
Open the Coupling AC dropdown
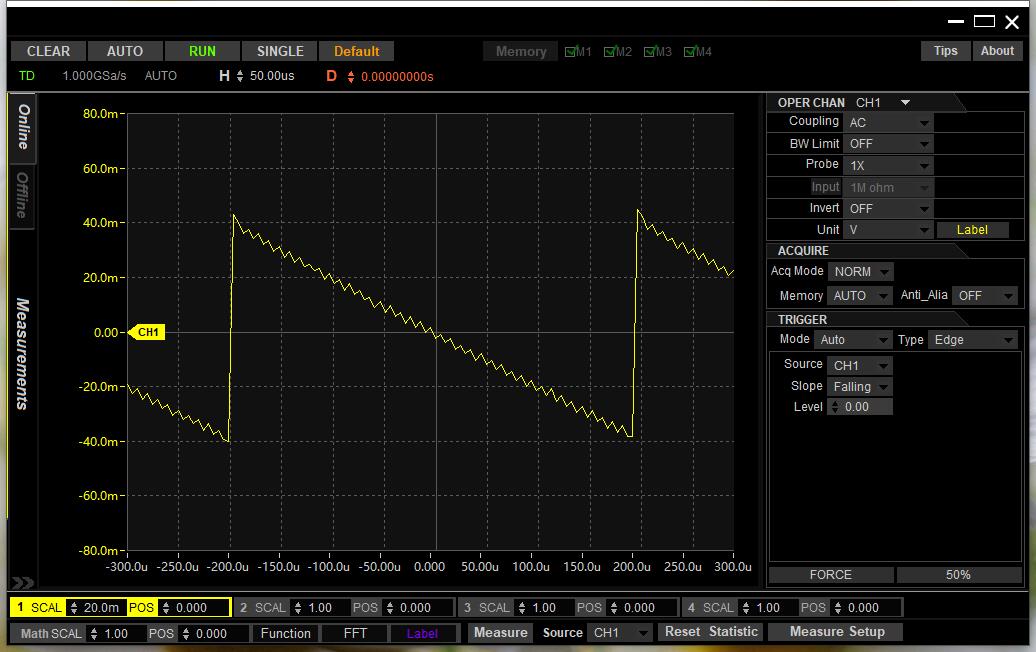888,123
